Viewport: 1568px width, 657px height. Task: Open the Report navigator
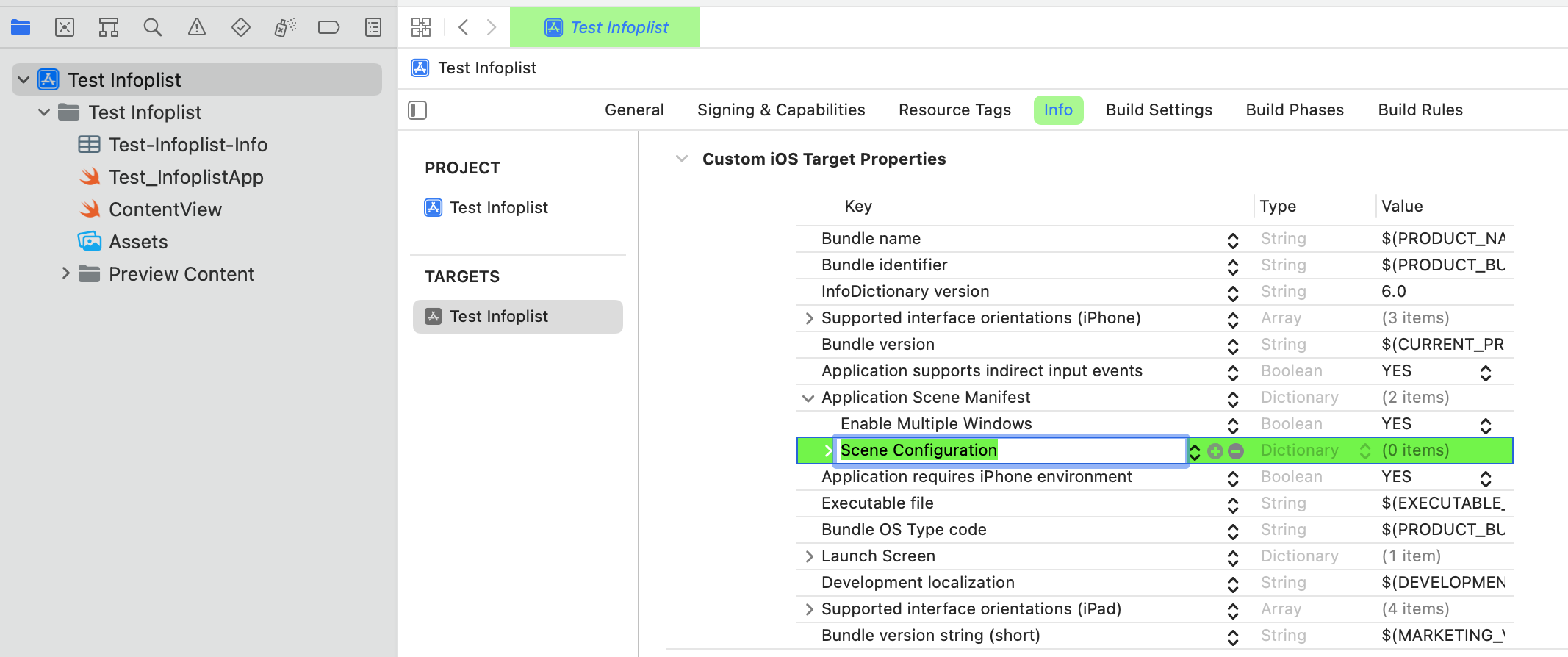373,28
